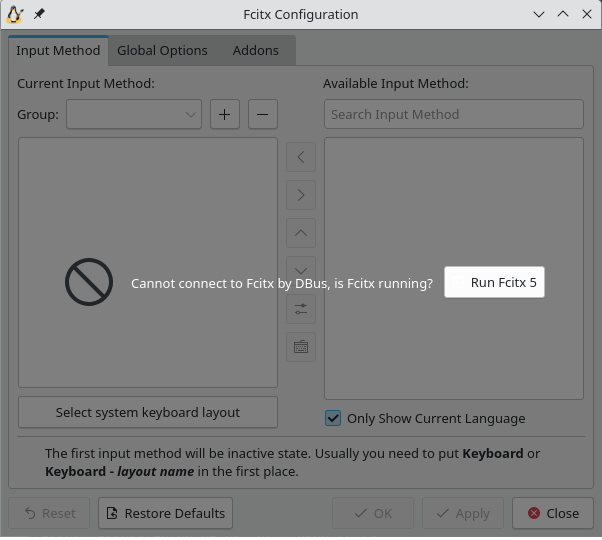Open input method configure sliders icon
Image resolution: width=602 pixels, height=540 pixels.
point(301,309)
